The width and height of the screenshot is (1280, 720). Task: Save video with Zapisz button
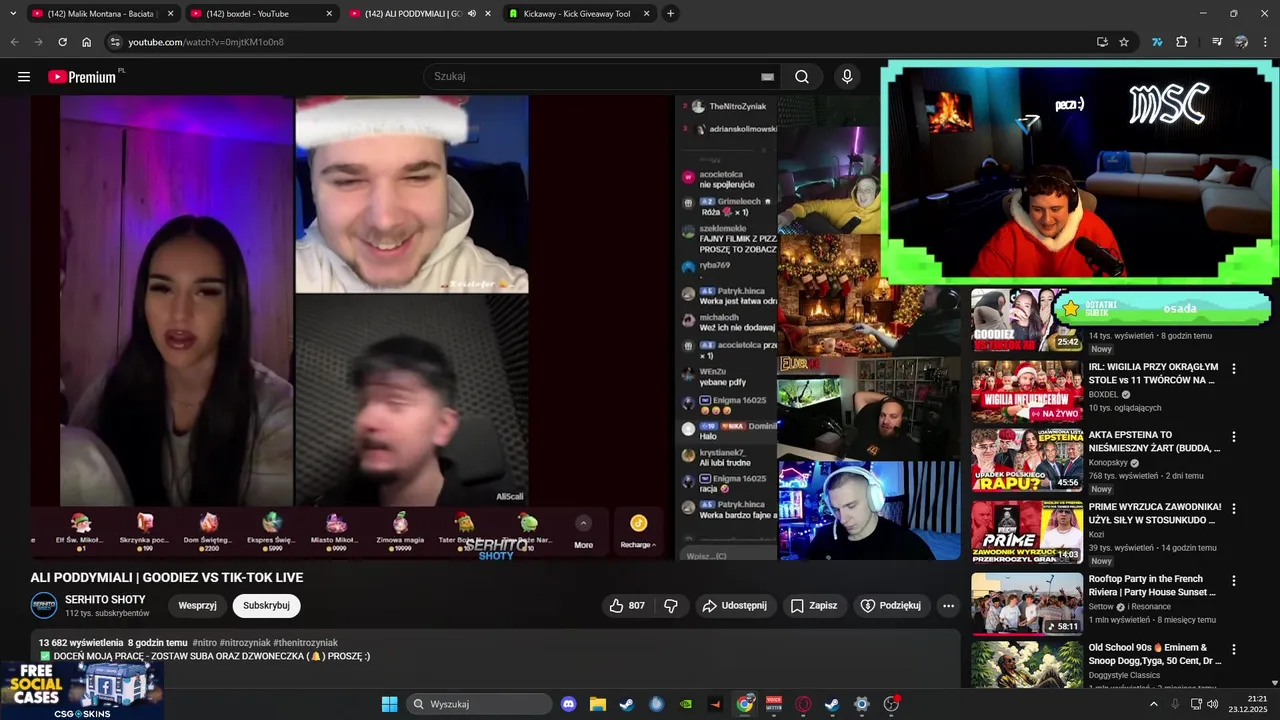coord(814,606)
